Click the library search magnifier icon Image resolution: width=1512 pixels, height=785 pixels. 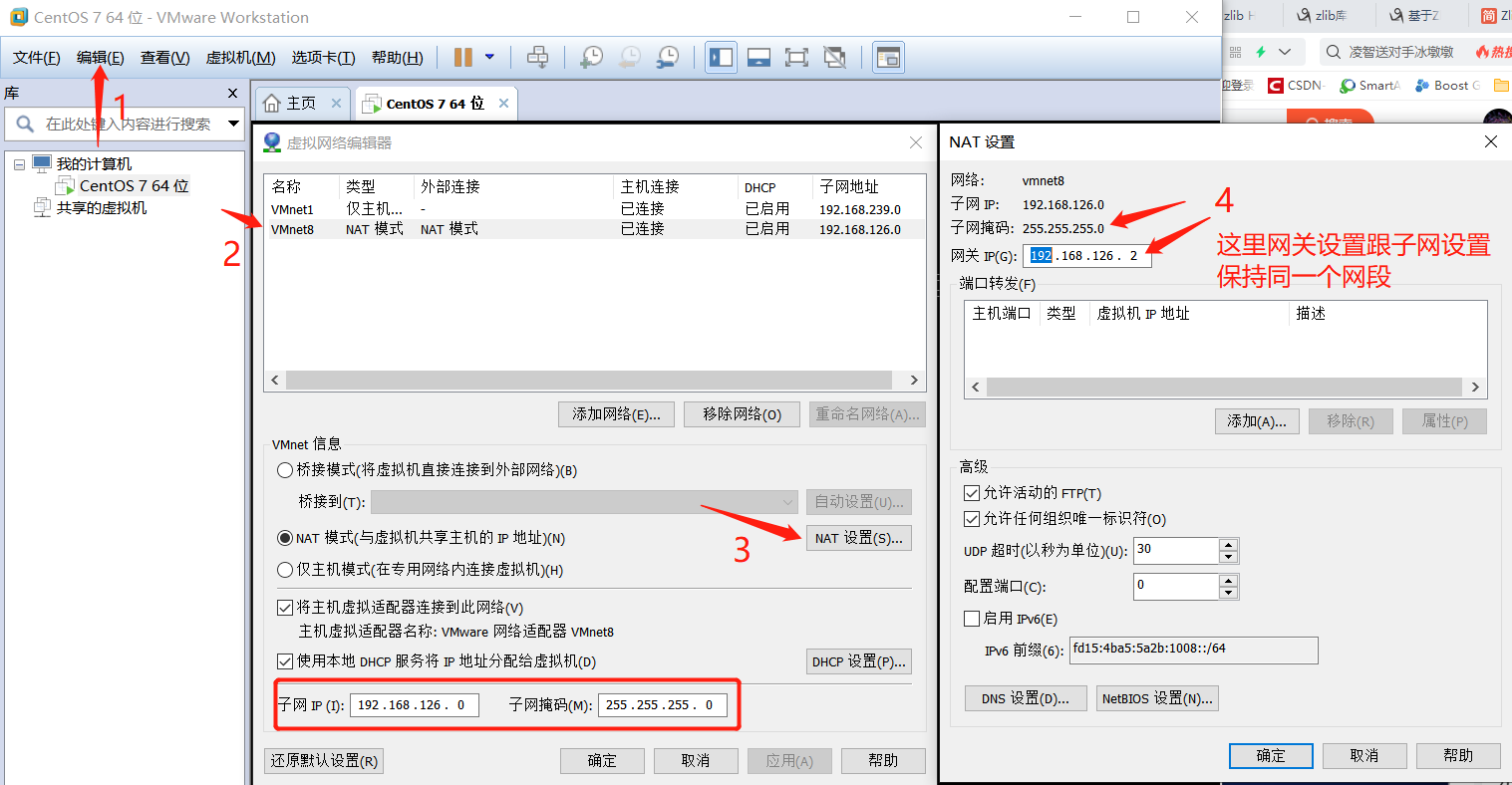point(25,124)
